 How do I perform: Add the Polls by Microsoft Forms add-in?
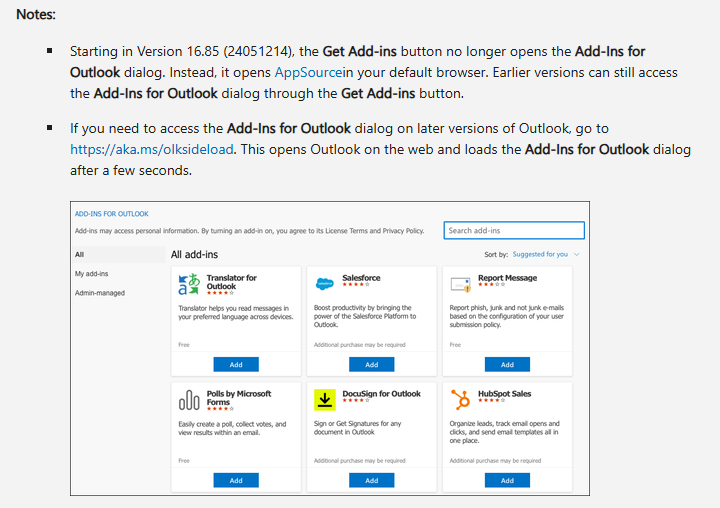(236, 480)
